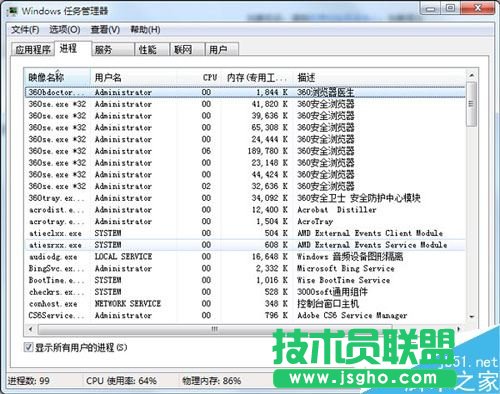Click description 360安全卫士 安全防护中心模块
Screen dimensions: 500x394
359,198
